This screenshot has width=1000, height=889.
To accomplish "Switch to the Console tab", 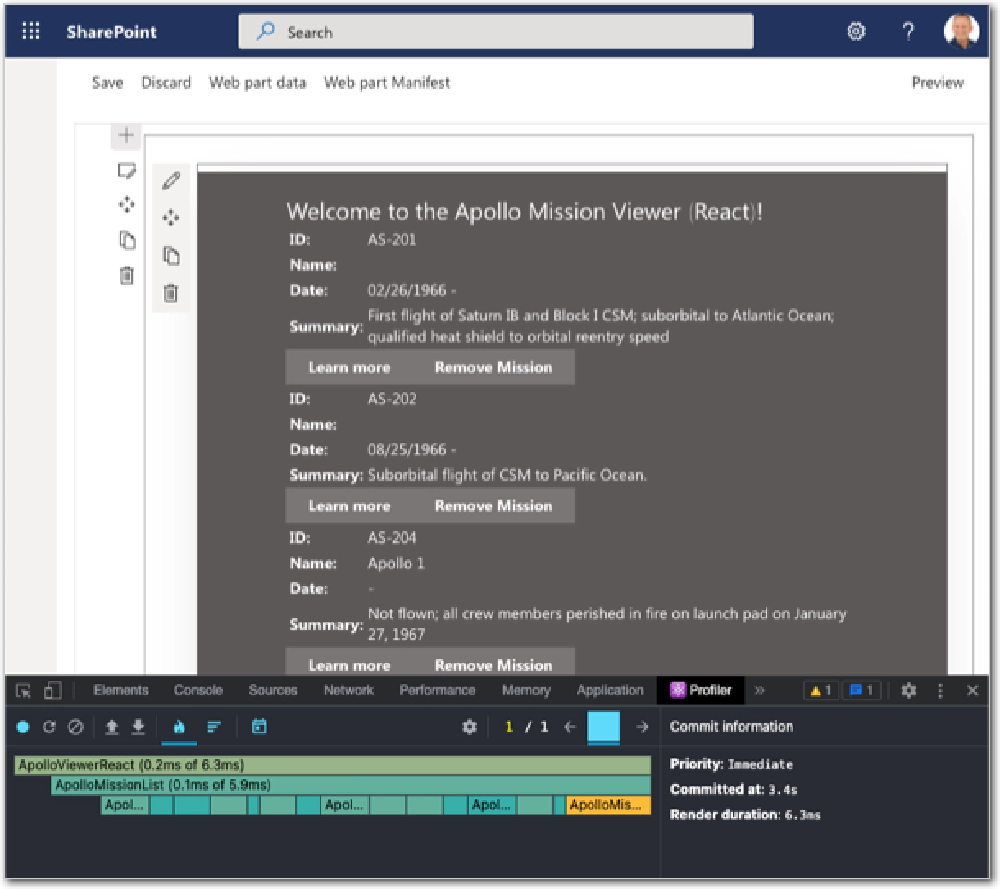I will click(197, 690).
